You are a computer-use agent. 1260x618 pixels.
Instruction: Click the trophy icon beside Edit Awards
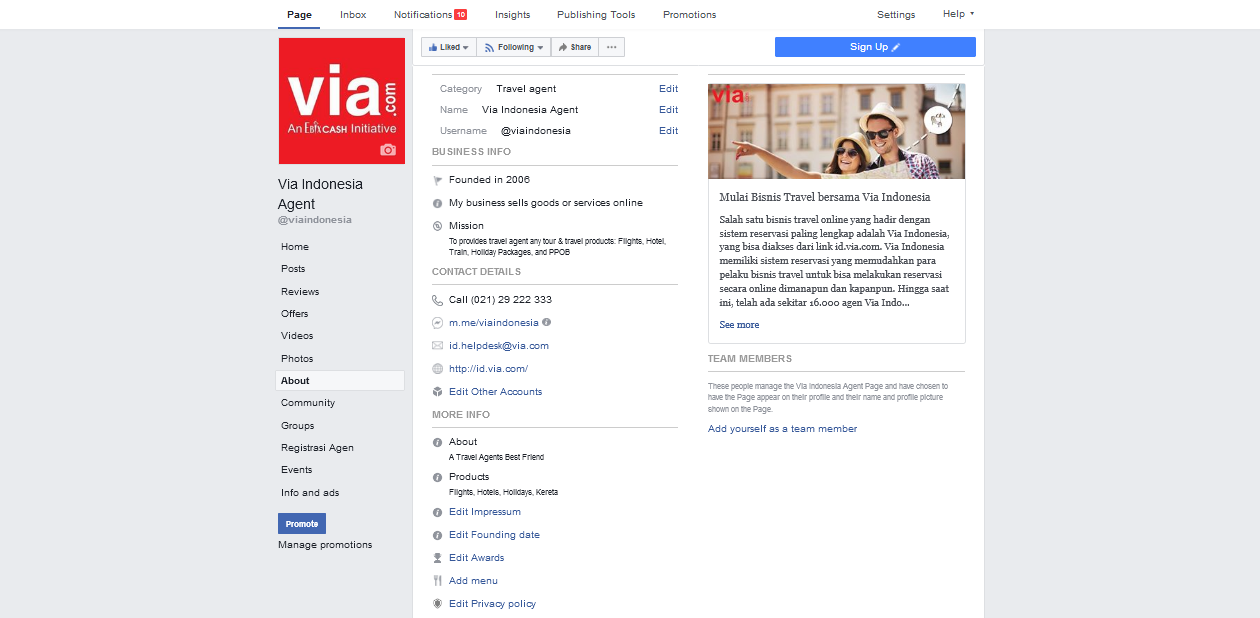(x=437, y=558)
